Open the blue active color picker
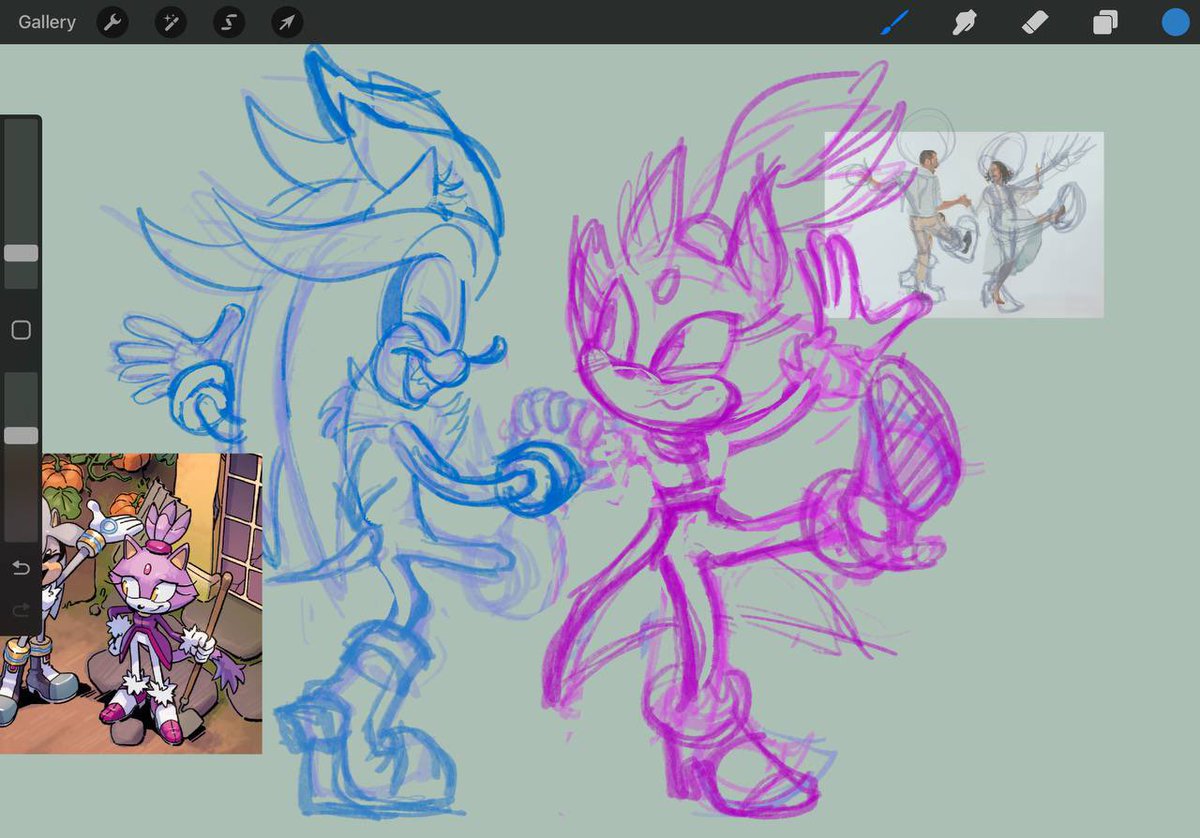The height and width of the screenshot is (838, 1200). 1175,22
